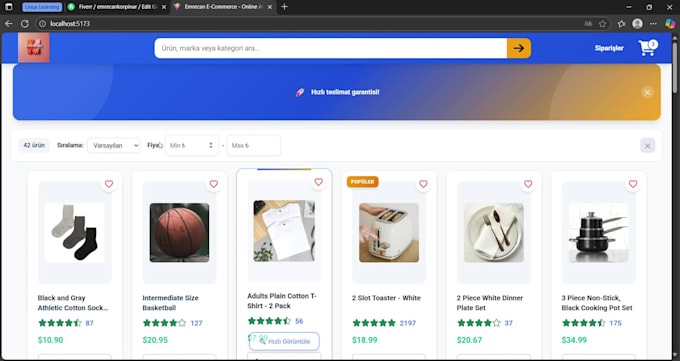Open browser favorites list icon
This screenshot has height=361, width=680.
[x=621, y=24]
